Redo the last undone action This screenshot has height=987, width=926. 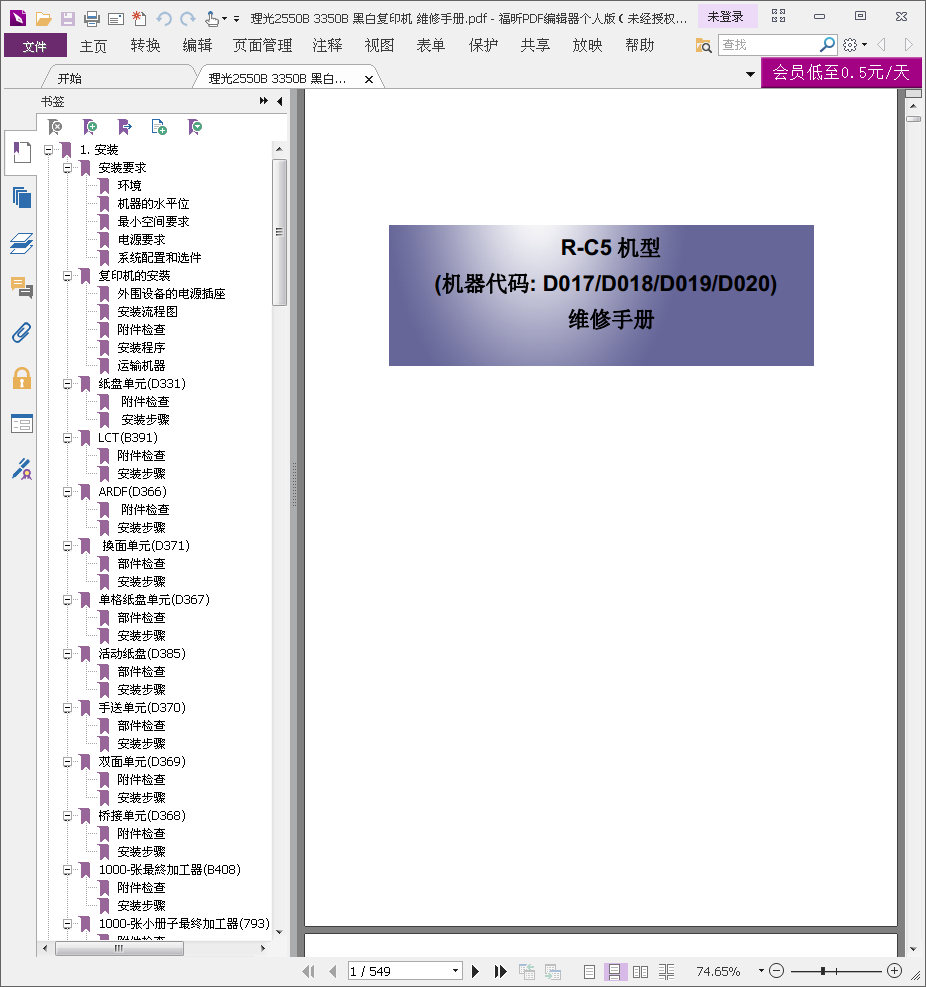pyautogui.click(x=188, y=18)
